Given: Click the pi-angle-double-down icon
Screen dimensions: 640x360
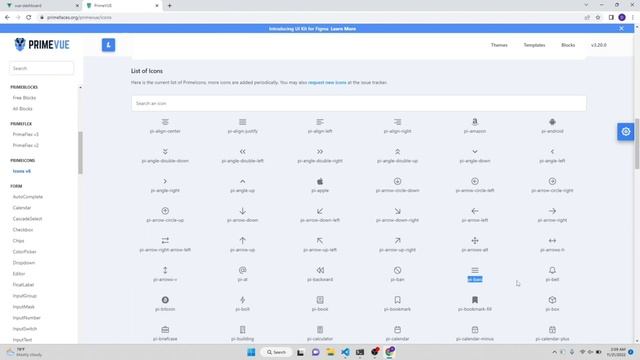Looking at the screenshot, I should [165, 152].
